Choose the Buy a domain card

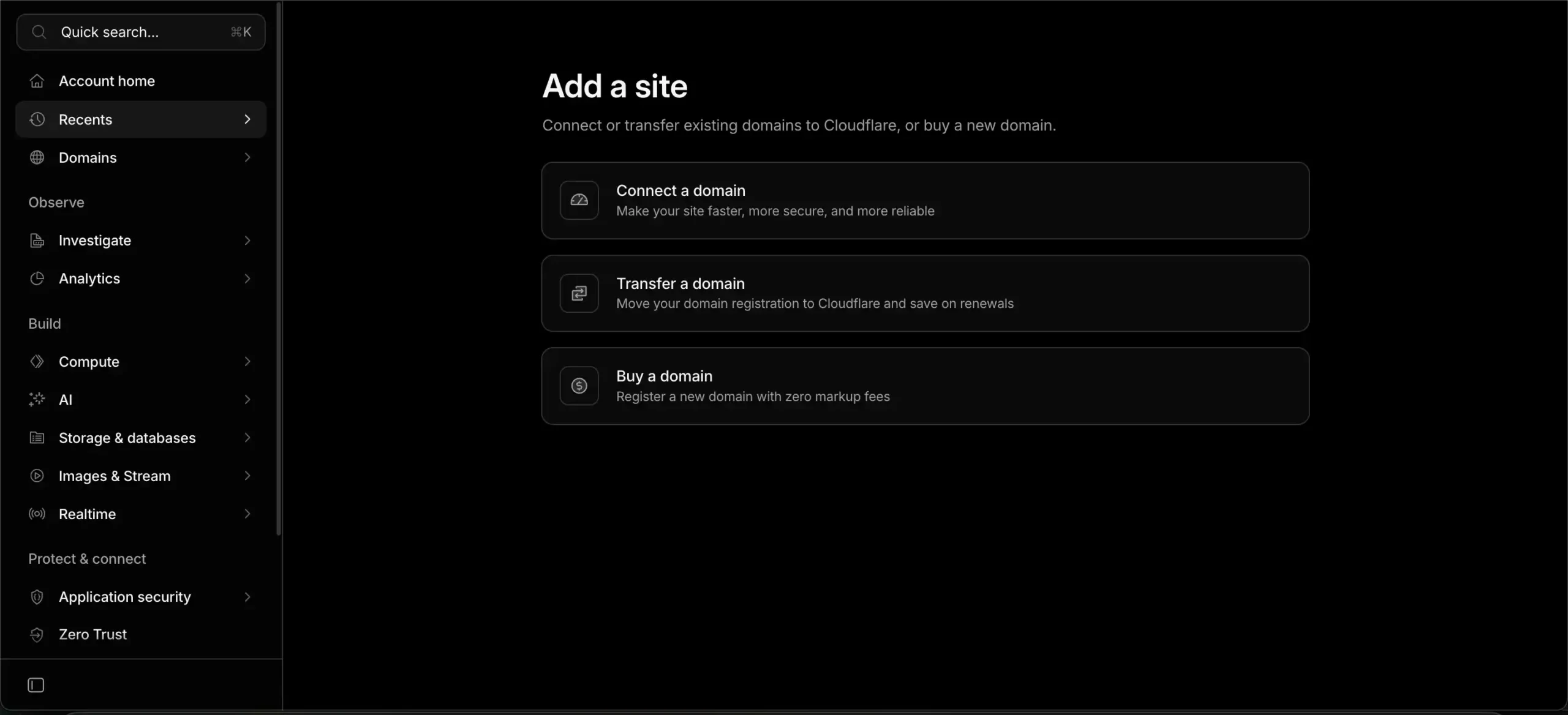925,386
